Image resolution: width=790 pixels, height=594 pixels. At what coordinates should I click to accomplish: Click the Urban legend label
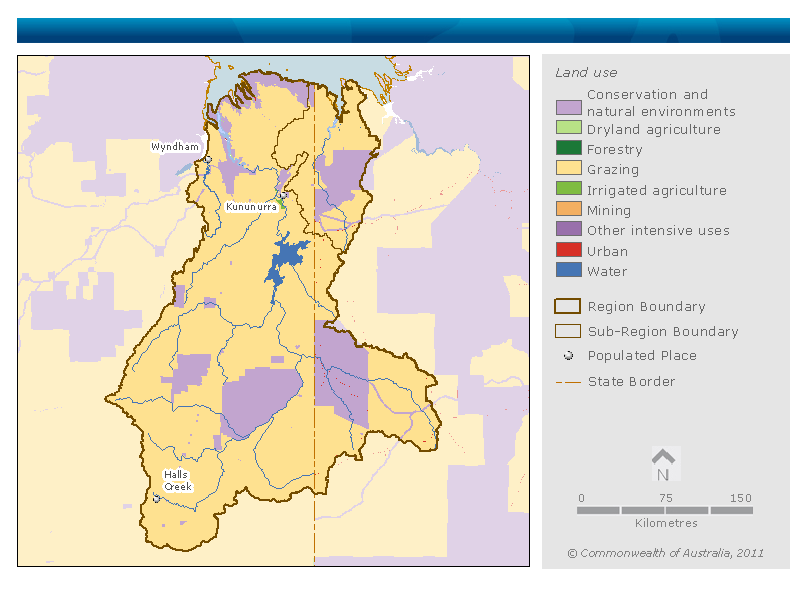607,251
